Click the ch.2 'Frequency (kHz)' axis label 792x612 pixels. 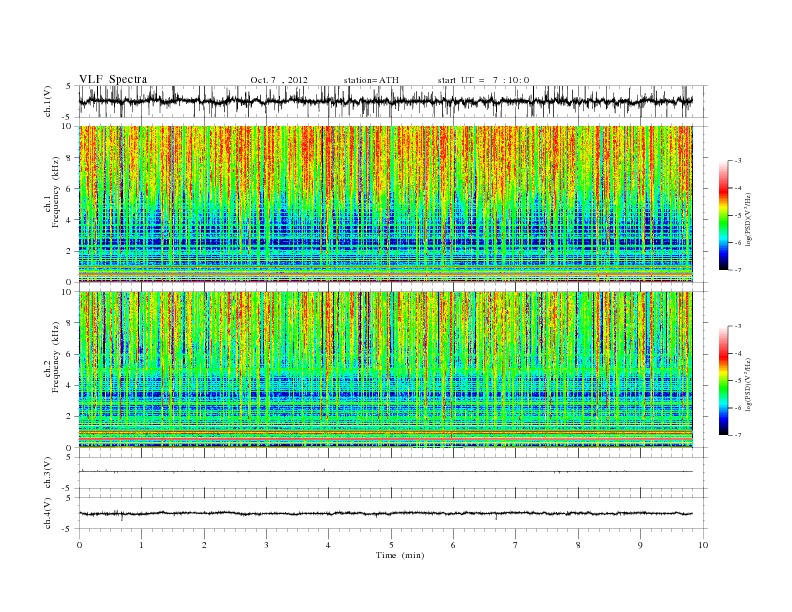click(x=55, y=357)
